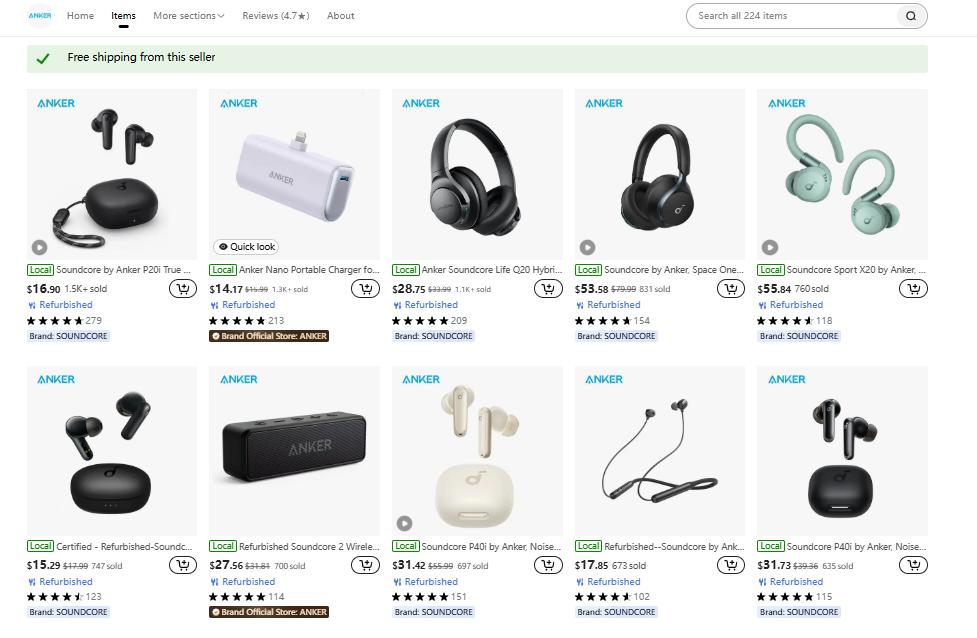Add white Soundcore P40i to cart

pyautogui.click(x=548, y=565)
